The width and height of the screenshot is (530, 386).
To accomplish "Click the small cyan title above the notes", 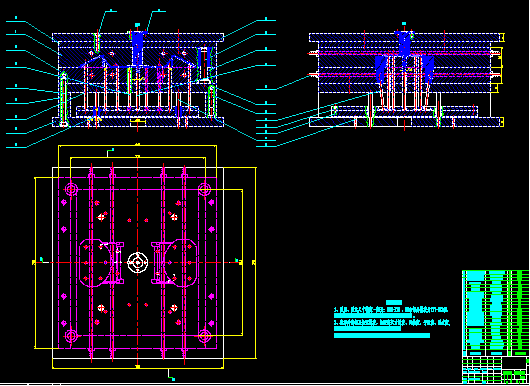I will pyautogui.click(x=394, y=303).
